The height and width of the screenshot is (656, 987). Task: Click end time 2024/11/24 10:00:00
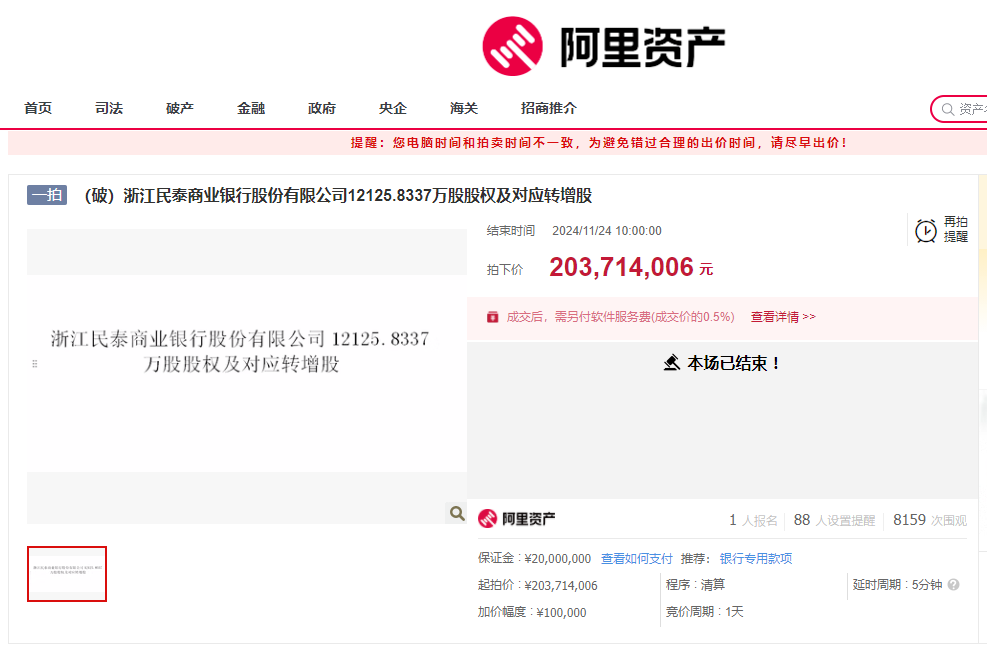pos(607,231)
